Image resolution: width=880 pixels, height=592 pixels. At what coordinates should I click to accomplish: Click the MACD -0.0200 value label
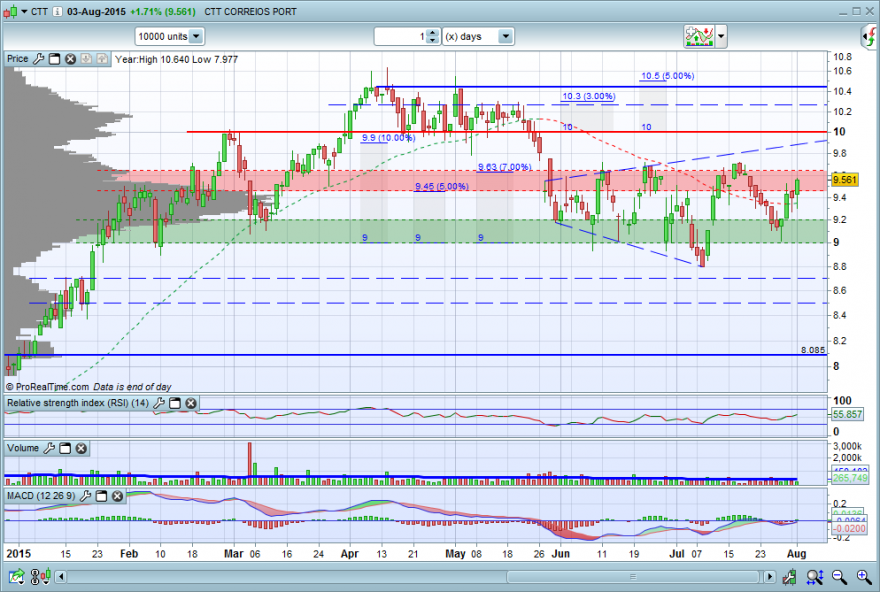[849, 529]
